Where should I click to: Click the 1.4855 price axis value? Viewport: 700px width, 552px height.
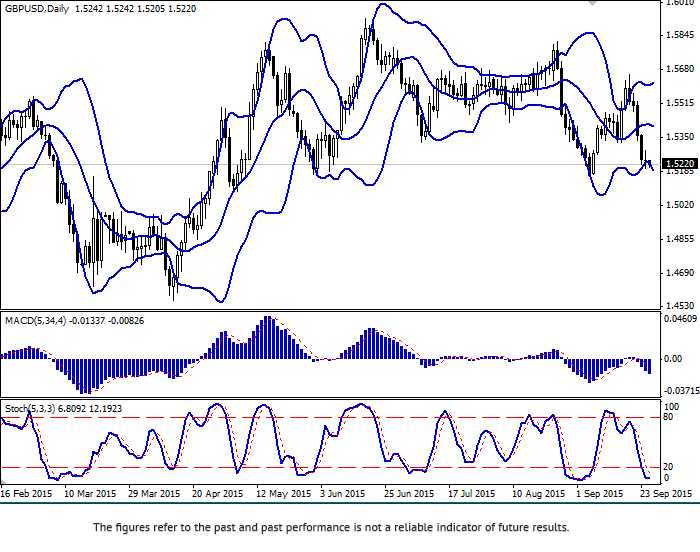coord(680,239)
